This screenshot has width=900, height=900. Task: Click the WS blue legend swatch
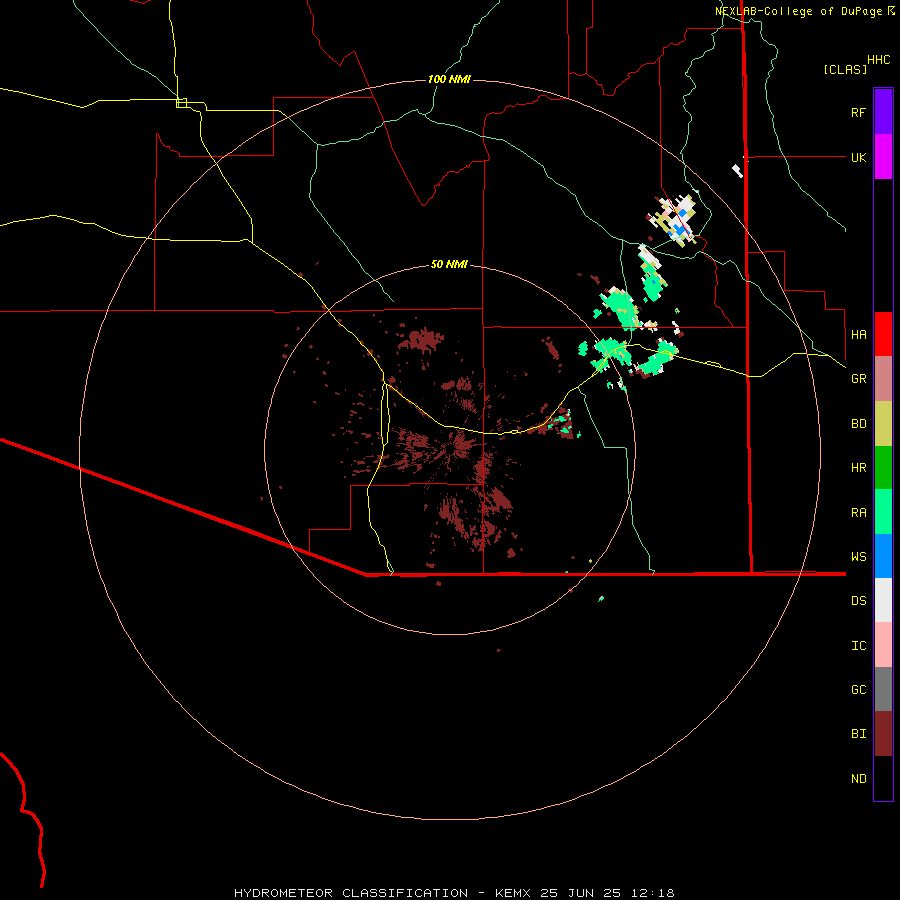(x=883, y=556)
